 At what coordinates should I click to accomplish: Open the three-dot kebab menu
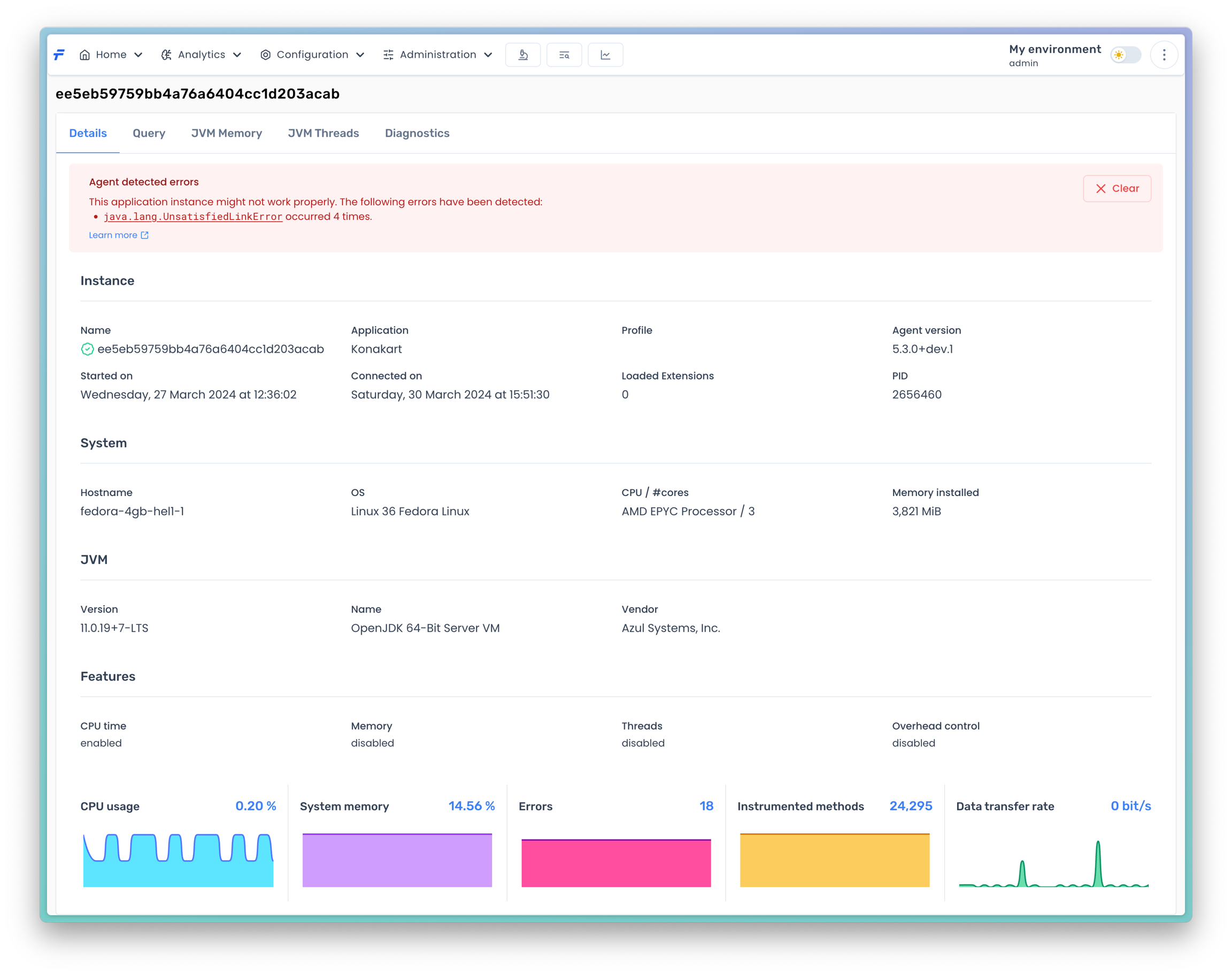(1164, 55)
